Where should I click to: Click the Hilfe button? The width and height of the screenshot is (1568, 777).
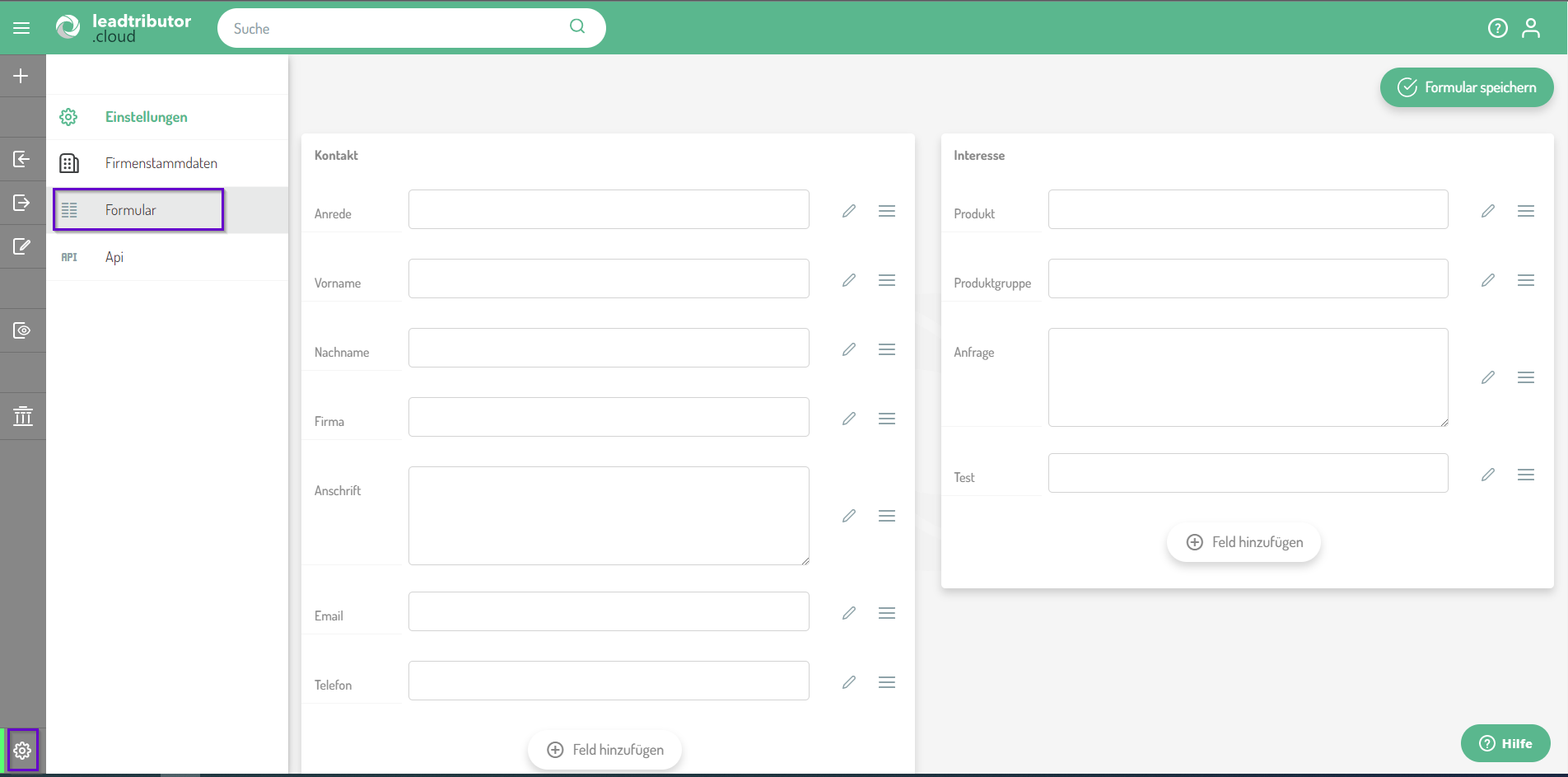click(x=1505, y=743)
